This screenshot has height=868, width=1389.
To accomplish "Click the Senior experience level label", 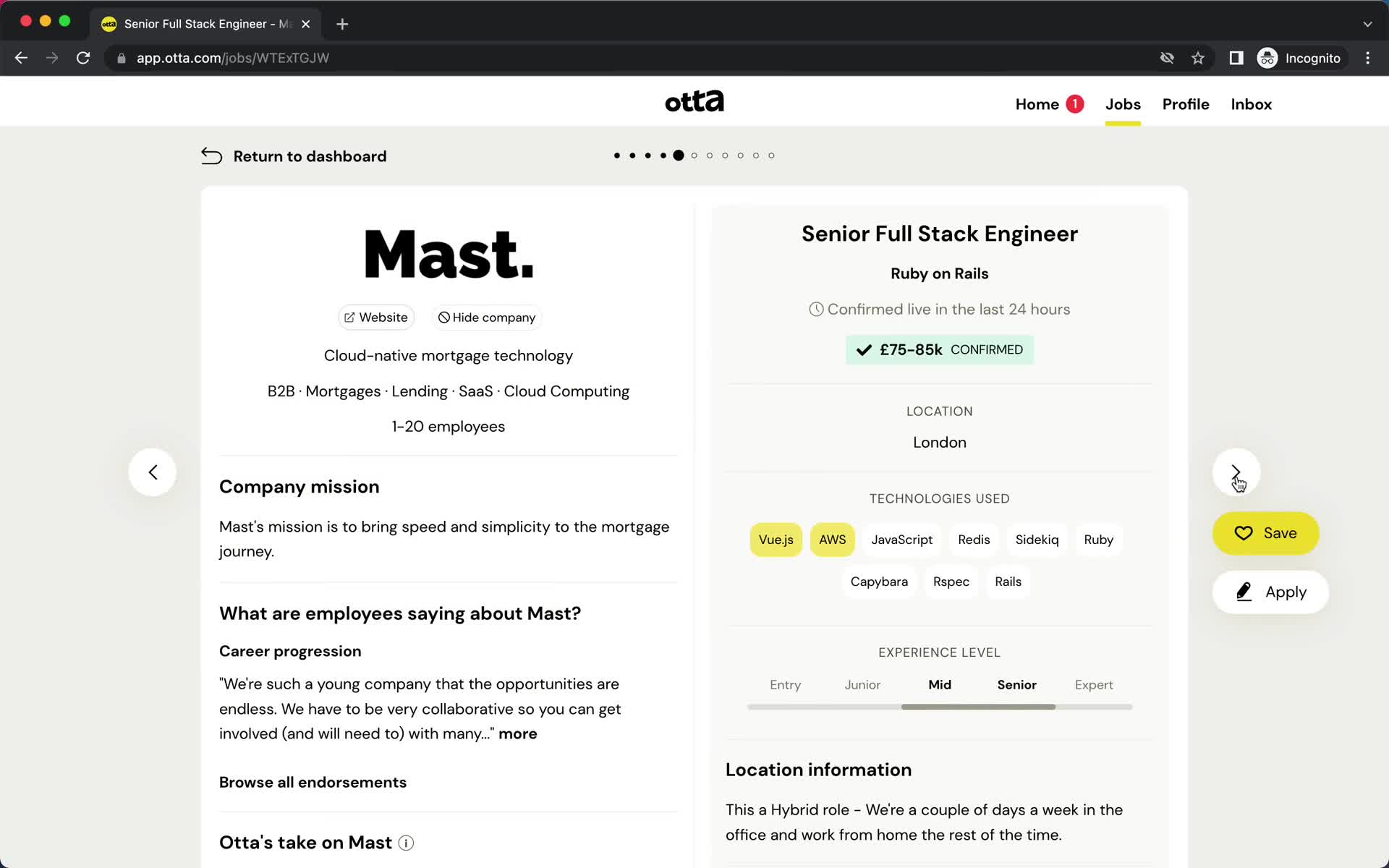I will tap(1016, 684).
